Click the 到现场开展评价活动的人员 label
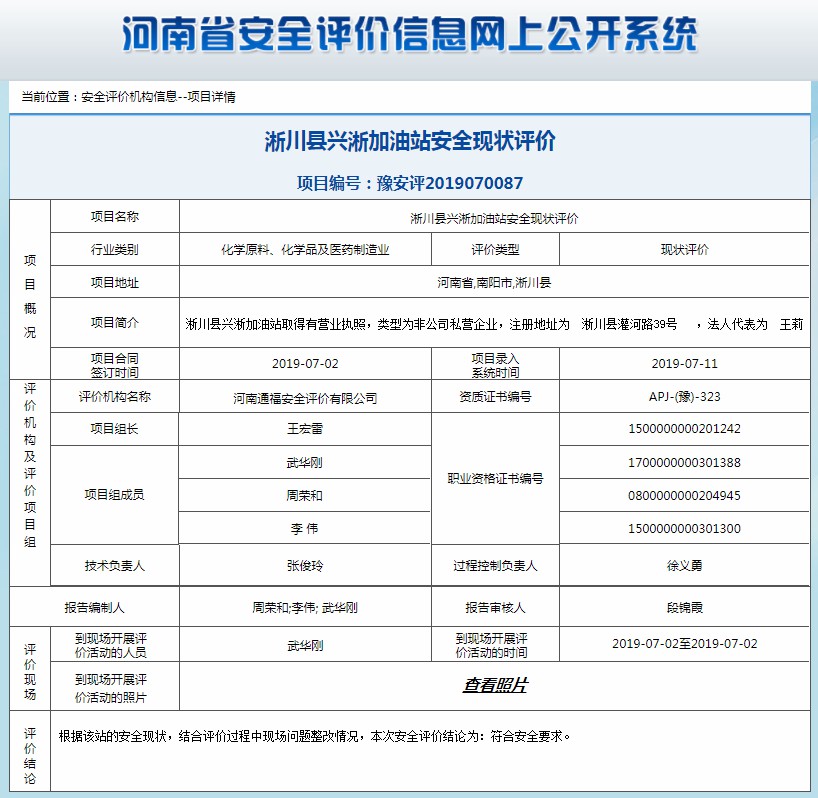 pyautogui.click(x=111, y=645)
